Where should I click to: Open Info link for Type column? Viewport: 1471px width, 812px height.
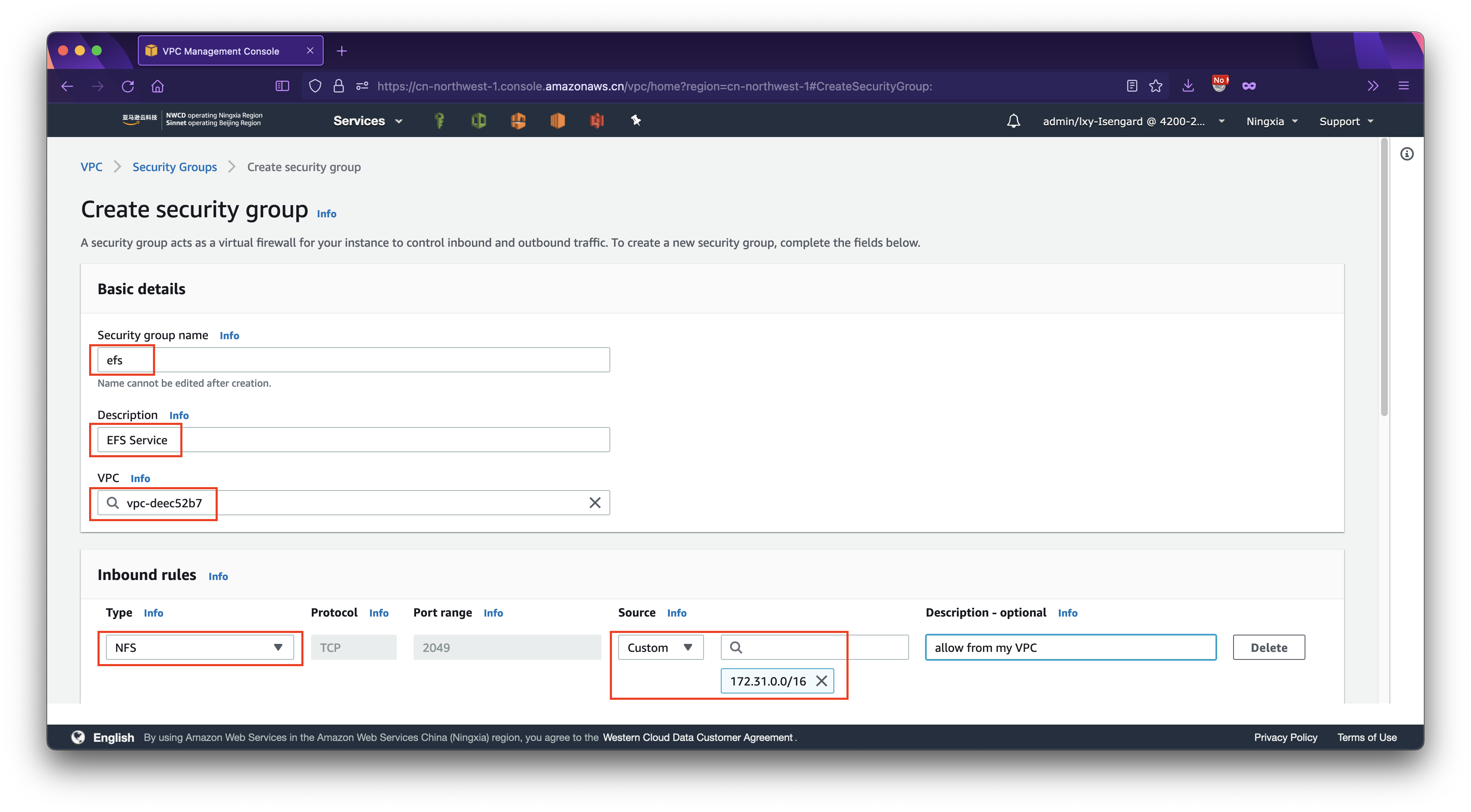[153, 613]
